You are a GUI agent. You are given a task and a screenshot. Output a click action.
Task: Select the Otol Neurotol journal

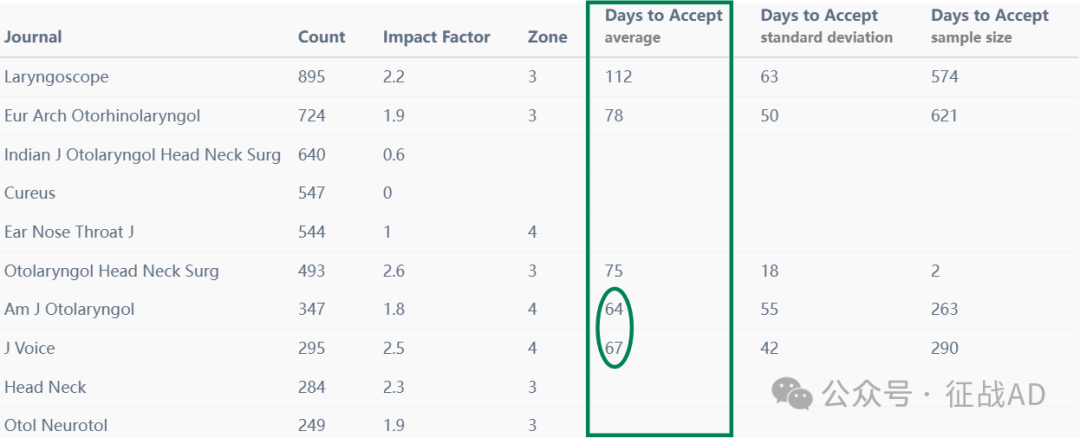pos(56,426)
